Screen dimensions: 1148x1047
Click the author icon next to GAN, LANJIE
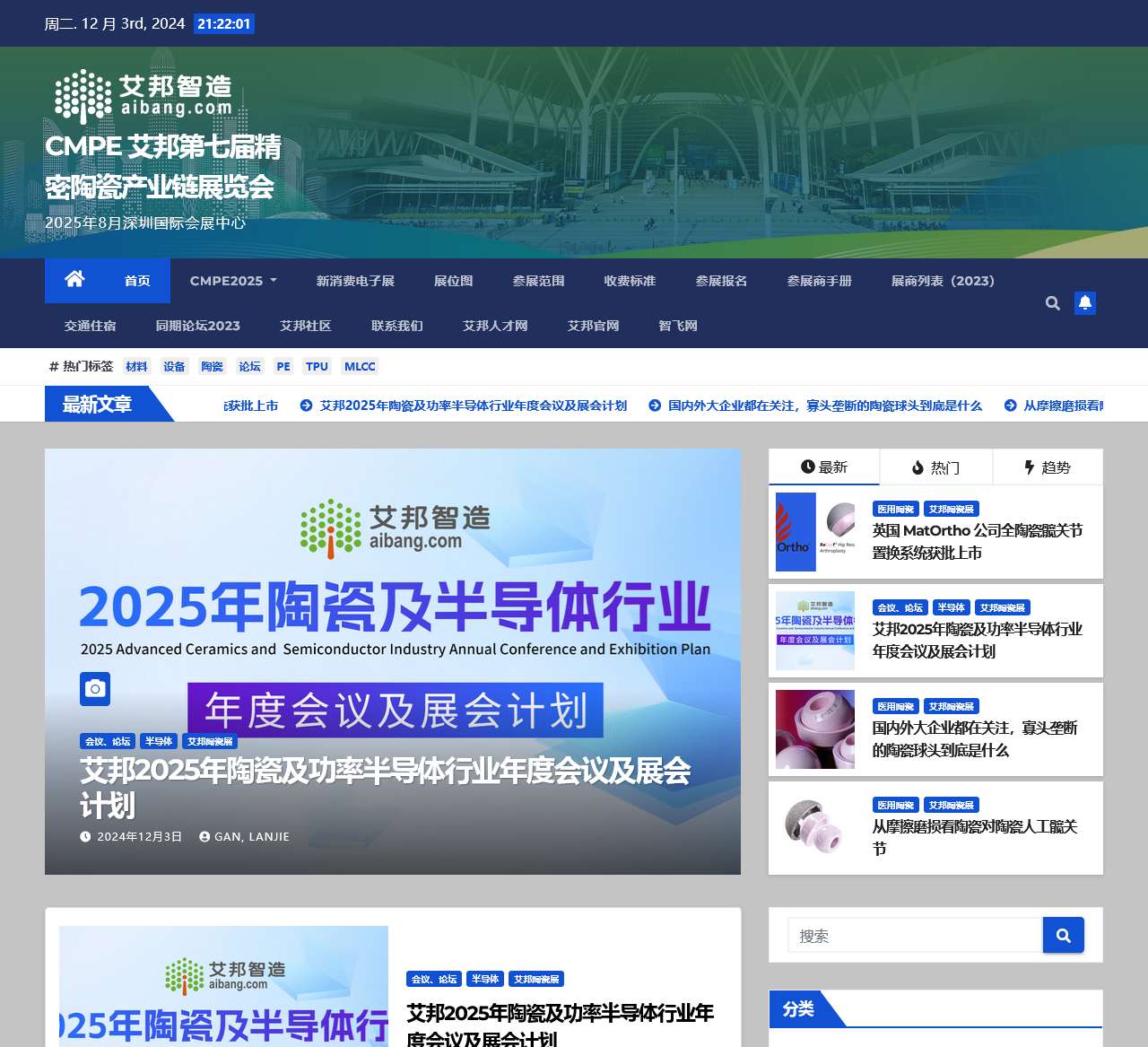pos(203,836)
